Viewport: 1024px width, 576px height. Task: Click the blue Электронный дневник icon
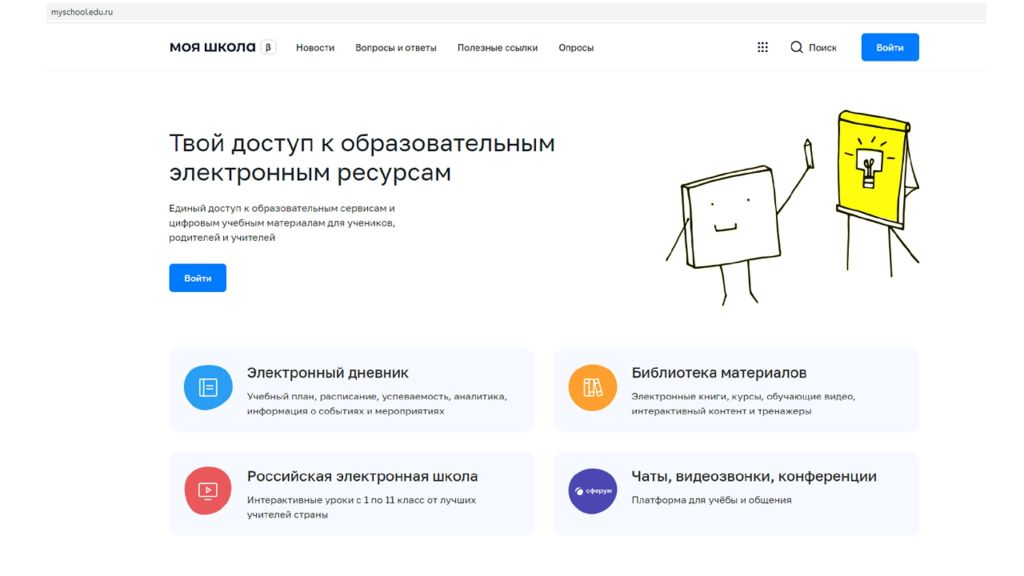pyautogui.click(x=208, y=387)
